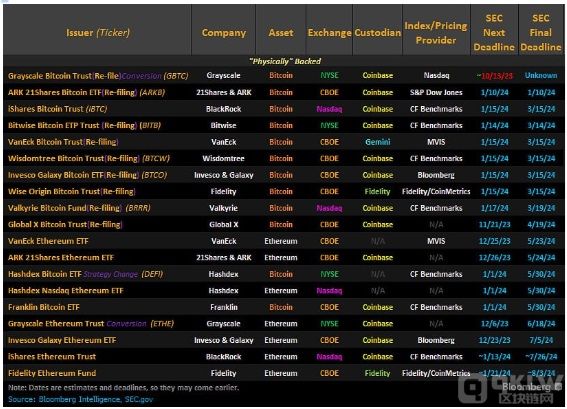This screenshot has width=567, height=409.
Task: Click 'Invesco & Galaxy' company in Ethereum ETF row
Action: [223, 340]
